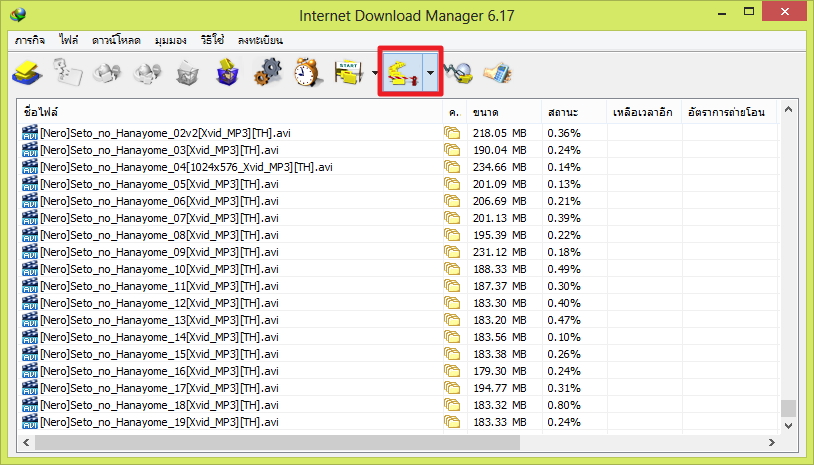Viewport: 814px width, 465px height.
Task: Click the 234.66 MB size cell
Action: [x=499, y=167]
